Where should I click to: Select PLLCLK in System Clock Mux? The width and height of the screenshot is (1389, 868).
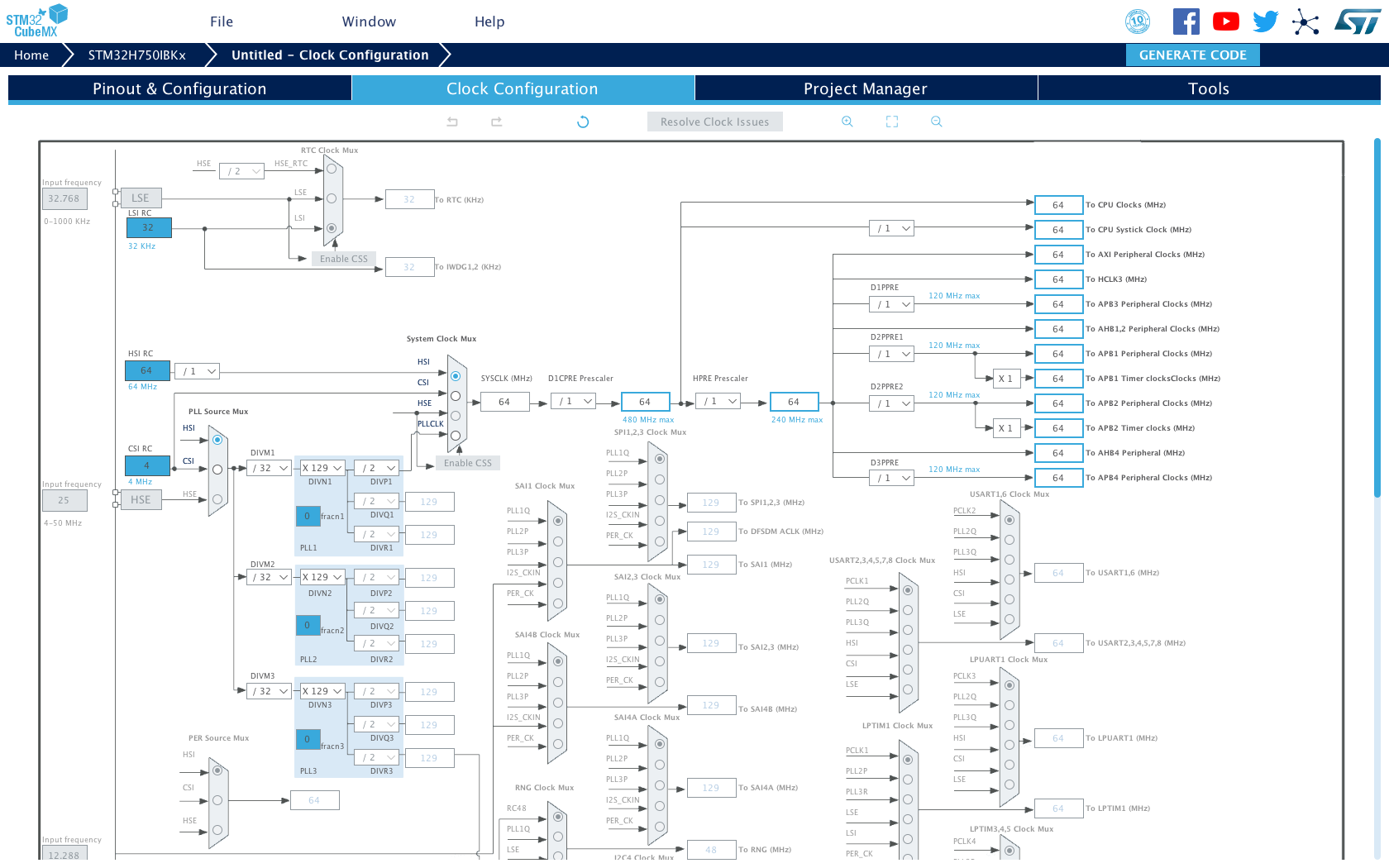(456, 436)
